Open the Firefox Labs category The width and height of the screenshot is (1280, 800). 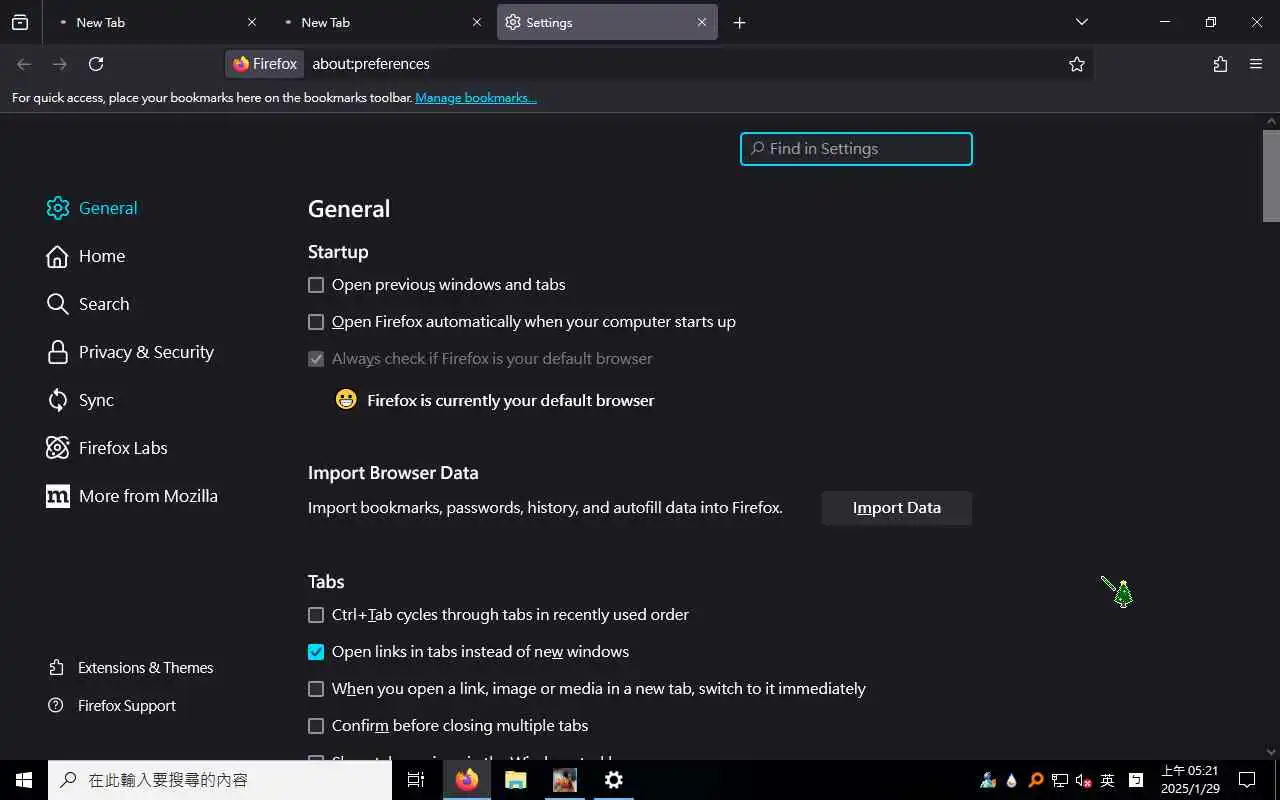(x=107, y=448)
